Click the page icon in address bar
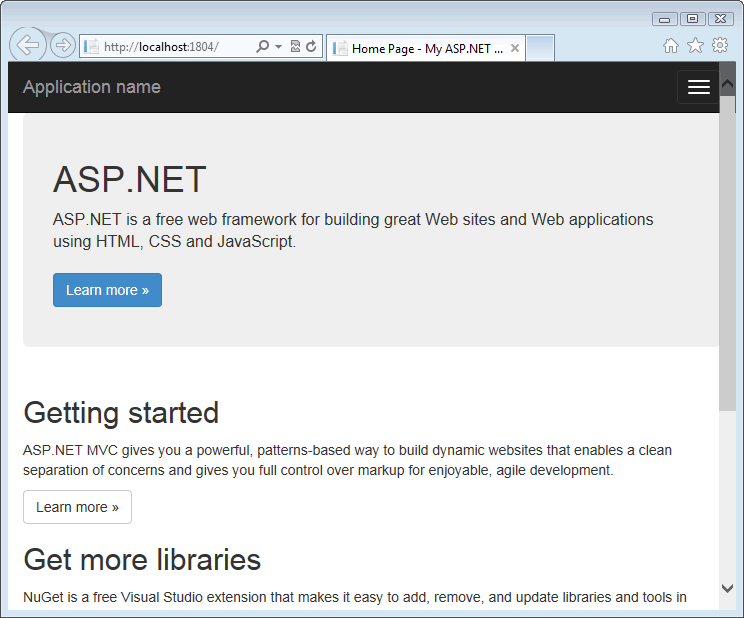 [x=91, y=46]
